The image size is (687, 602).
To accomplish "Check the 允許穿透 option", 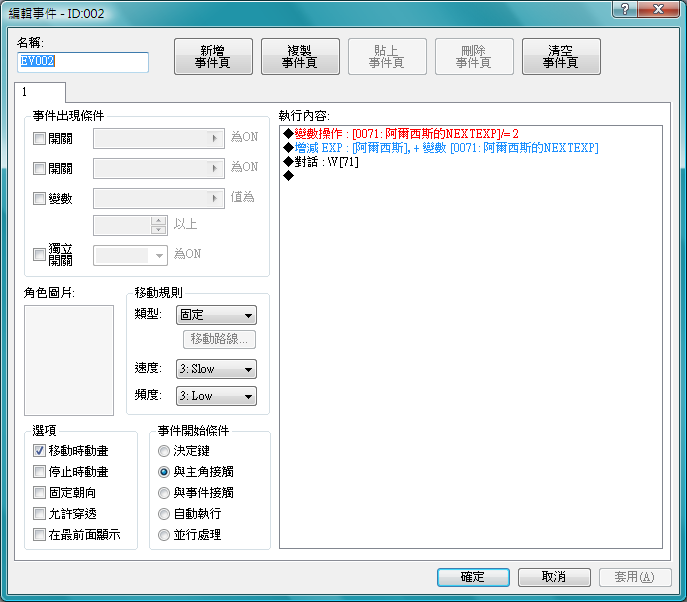I will click(x=39, y=513).
